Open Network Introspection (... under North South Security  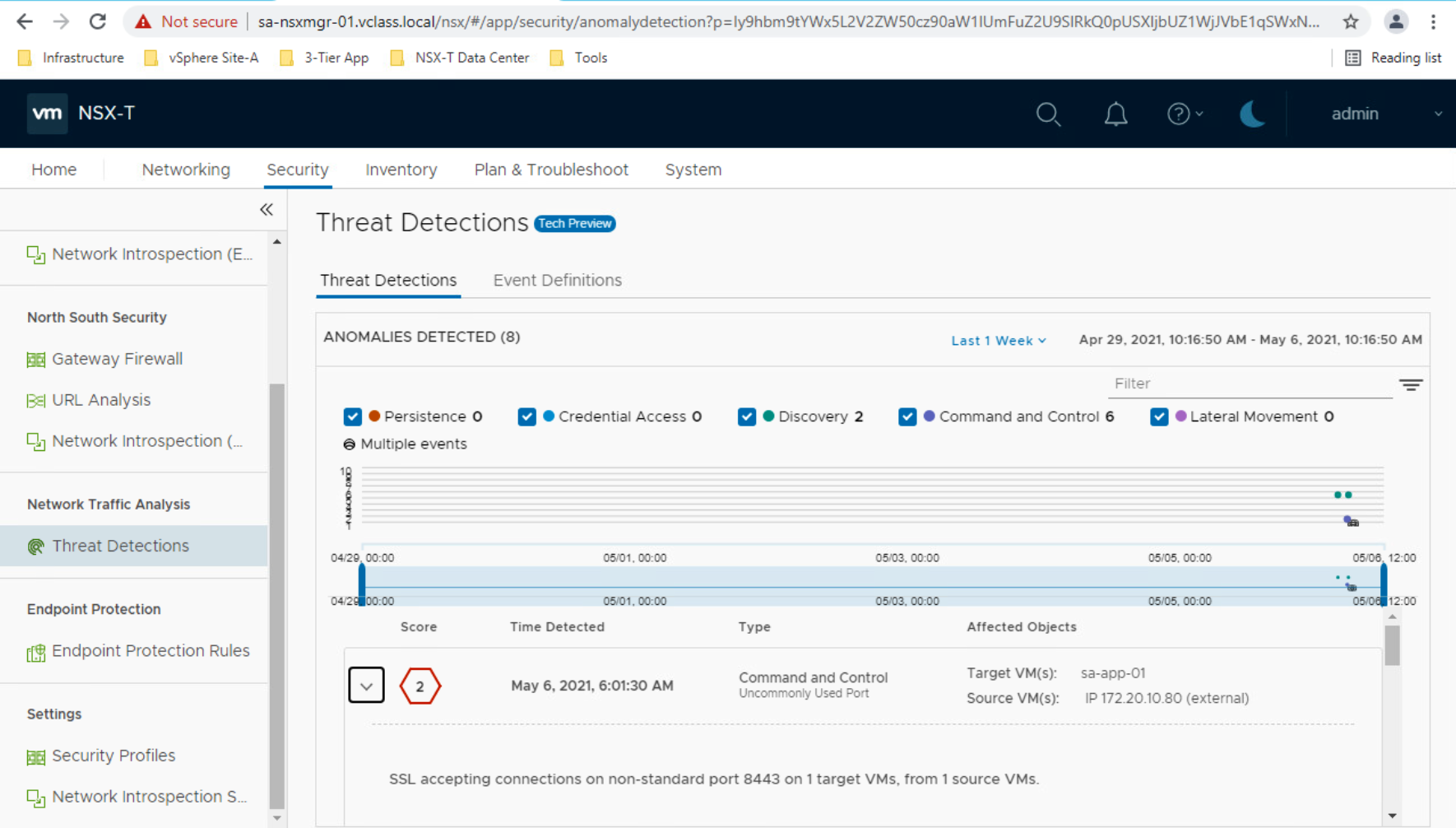click(x=135, y=441)
